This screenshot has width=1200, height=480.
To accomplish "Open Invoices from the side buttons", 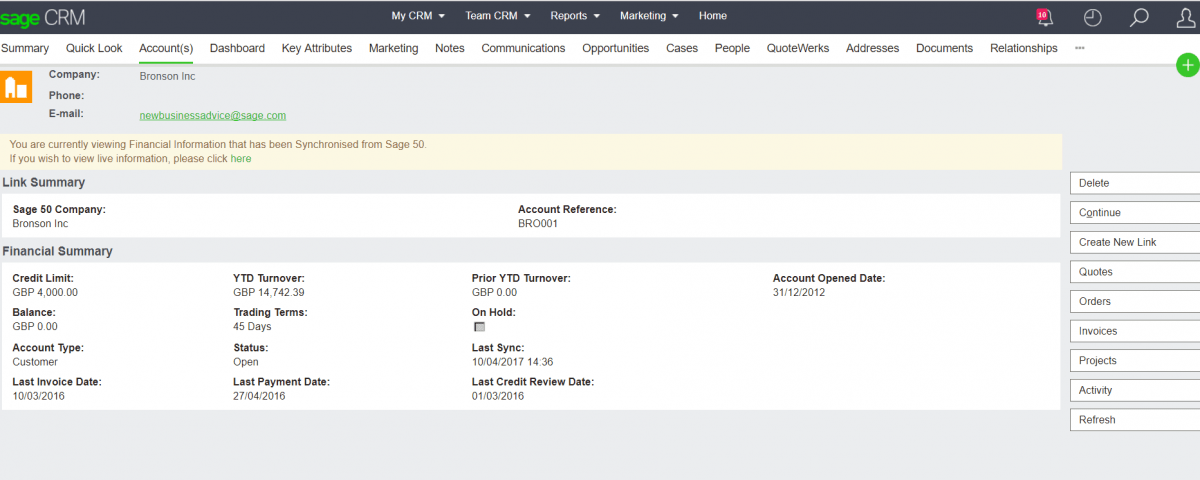I will [1135, 331].
